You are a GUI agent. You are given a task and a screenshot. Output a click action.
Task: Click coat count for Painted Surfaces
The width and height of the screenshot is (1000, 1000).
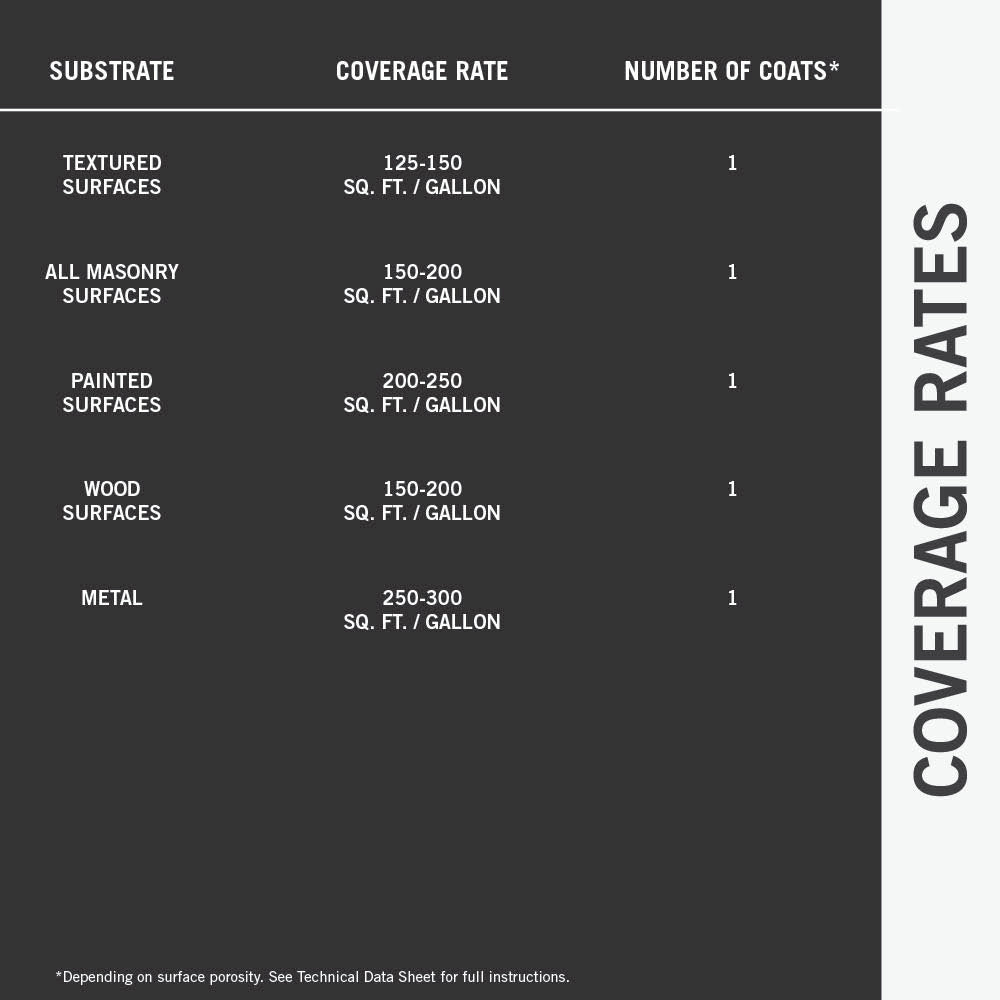pyautogui.click(x=732, y=381)
